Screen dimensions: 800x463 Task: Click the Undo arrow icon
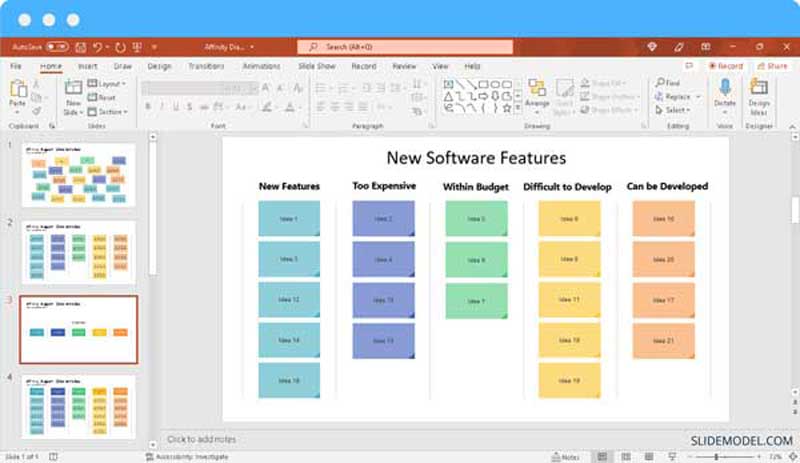(97, 47)
